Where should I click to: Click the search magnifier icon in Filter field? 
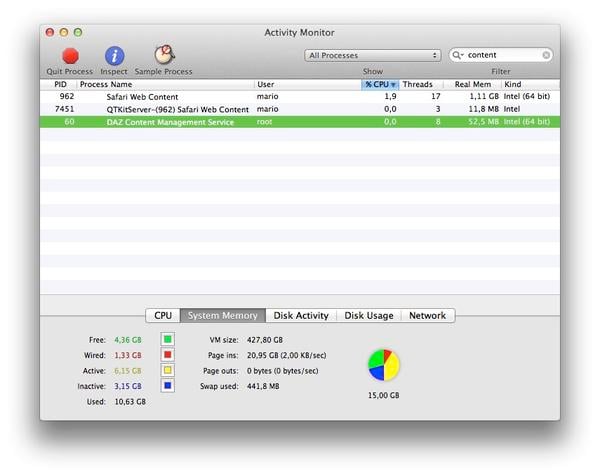click(458, 55)
